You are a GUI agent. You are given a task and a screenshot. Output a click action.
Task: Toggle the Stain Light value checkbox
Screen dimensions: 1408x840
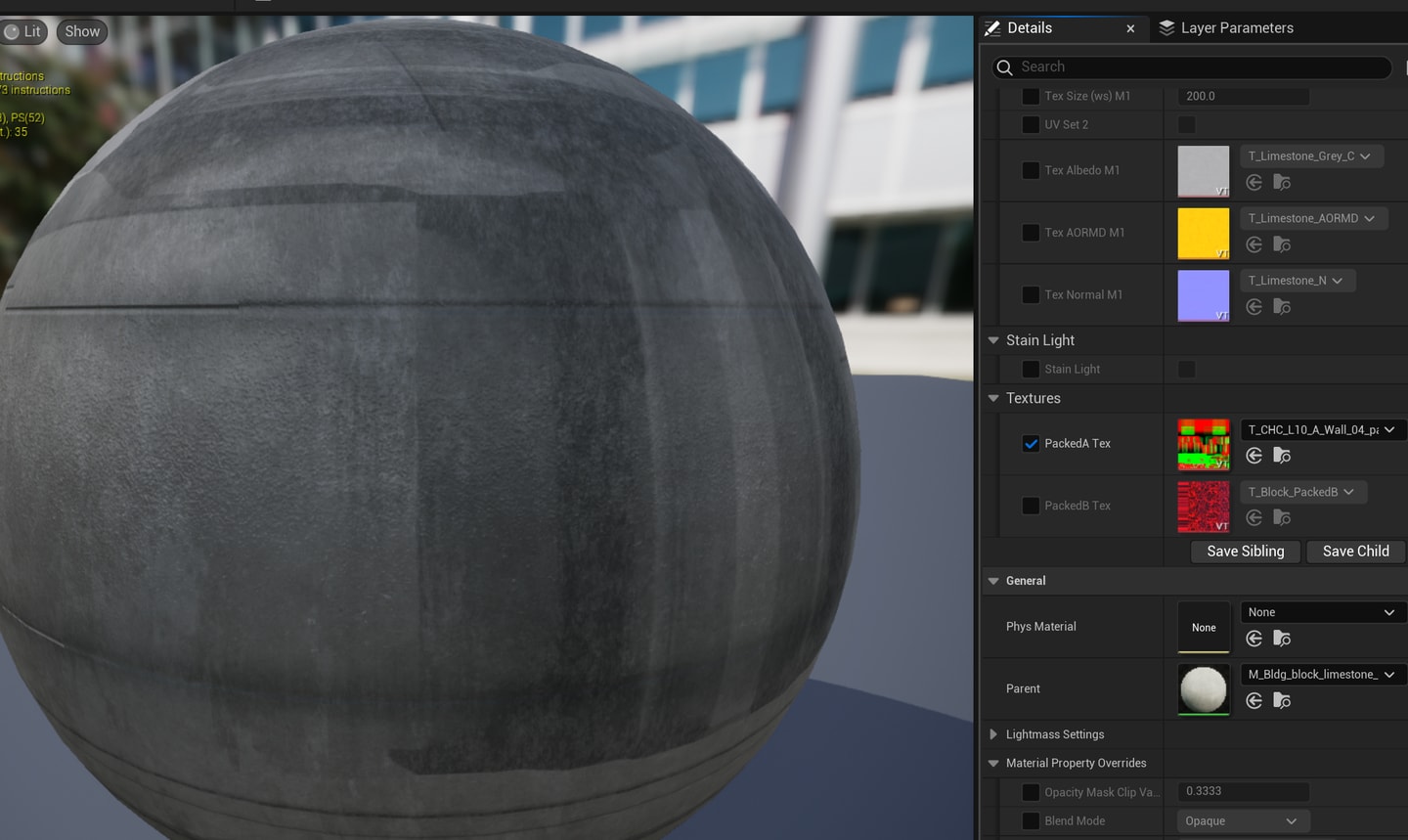click(1186, 369)
